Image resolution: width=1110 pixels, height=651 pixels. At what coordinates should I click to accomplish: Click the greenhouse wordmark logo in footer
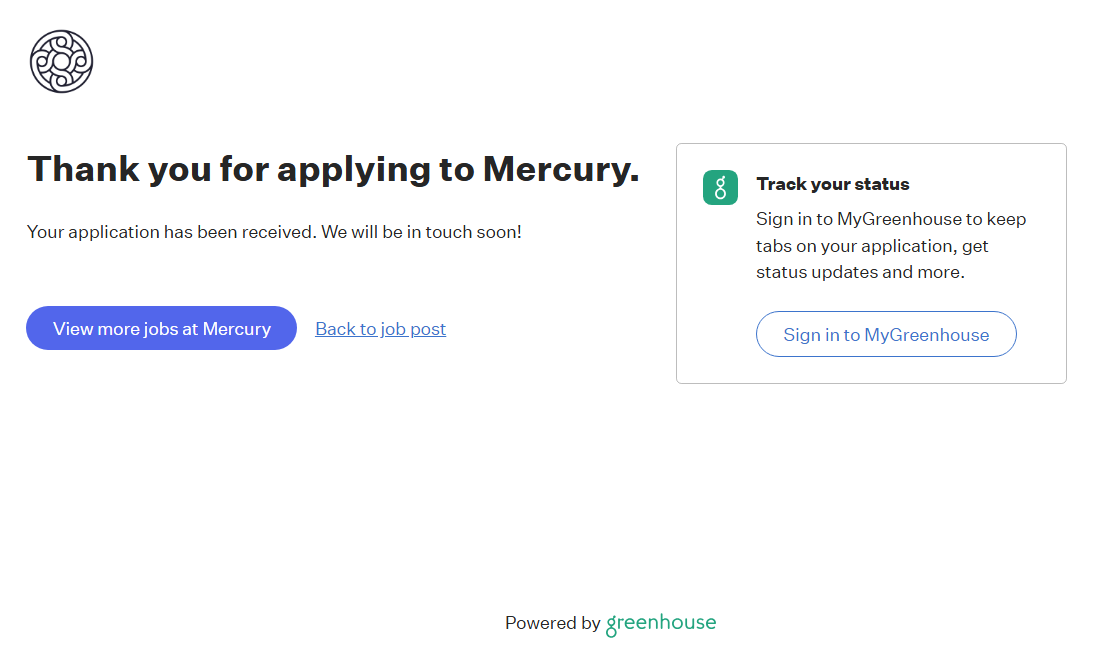point(661,623)
